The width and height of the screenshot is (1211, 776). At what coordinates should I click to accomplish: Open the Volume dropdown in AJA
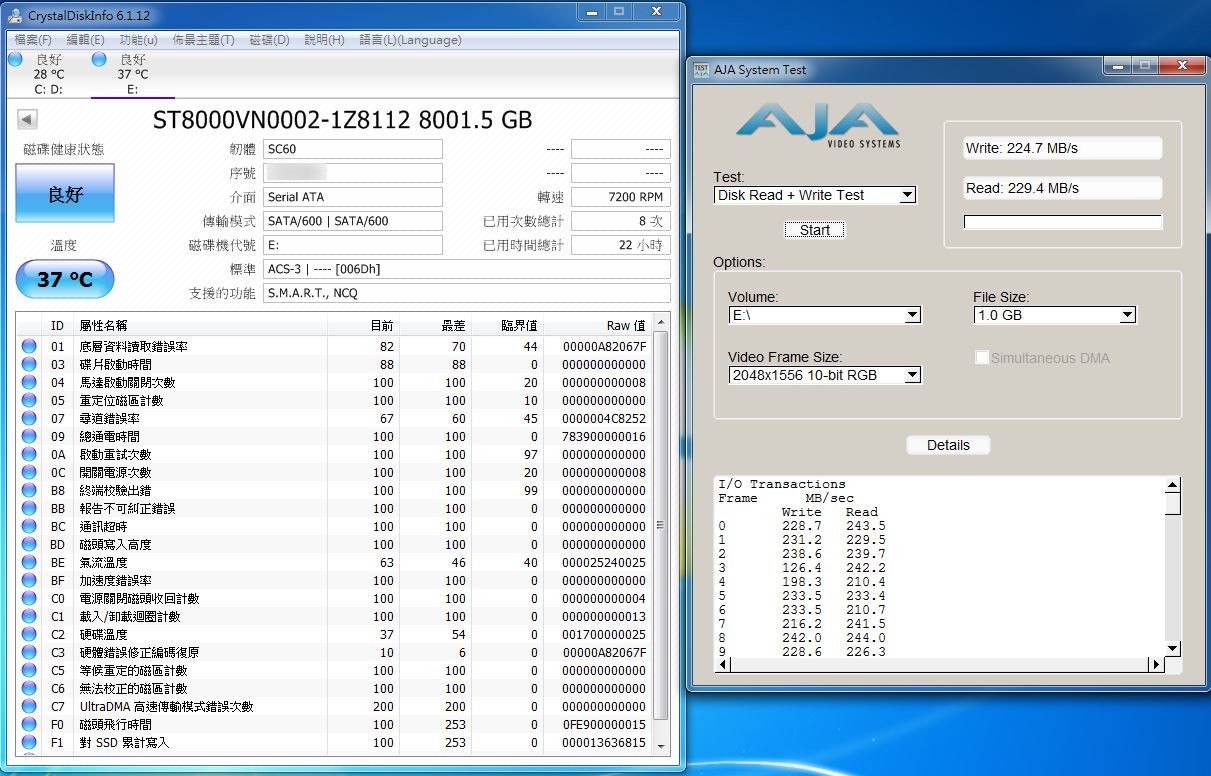point(824,315)
